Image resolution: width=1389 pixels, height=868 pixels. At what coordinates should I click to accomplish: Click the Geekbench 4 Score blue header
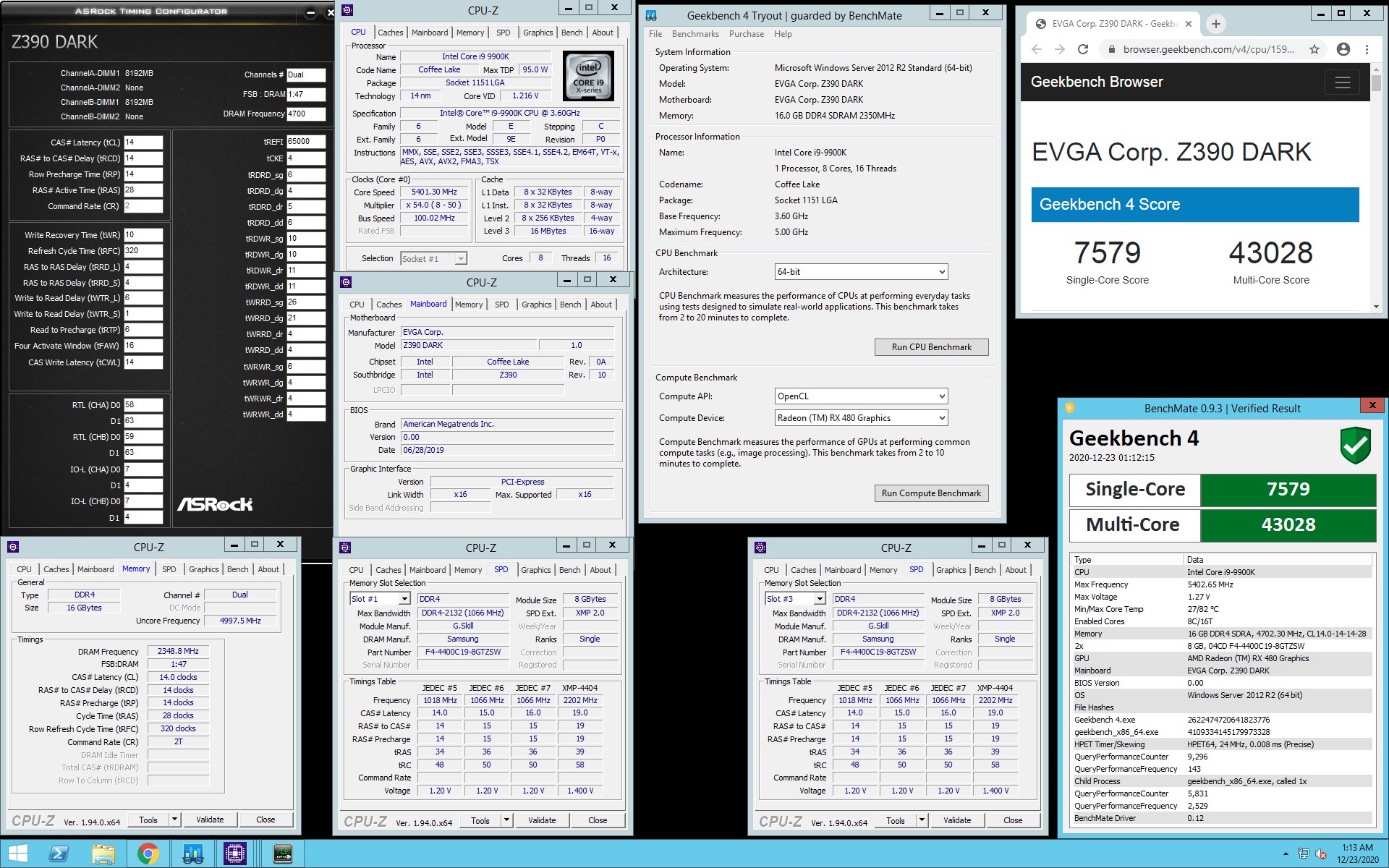[1195, 205]
